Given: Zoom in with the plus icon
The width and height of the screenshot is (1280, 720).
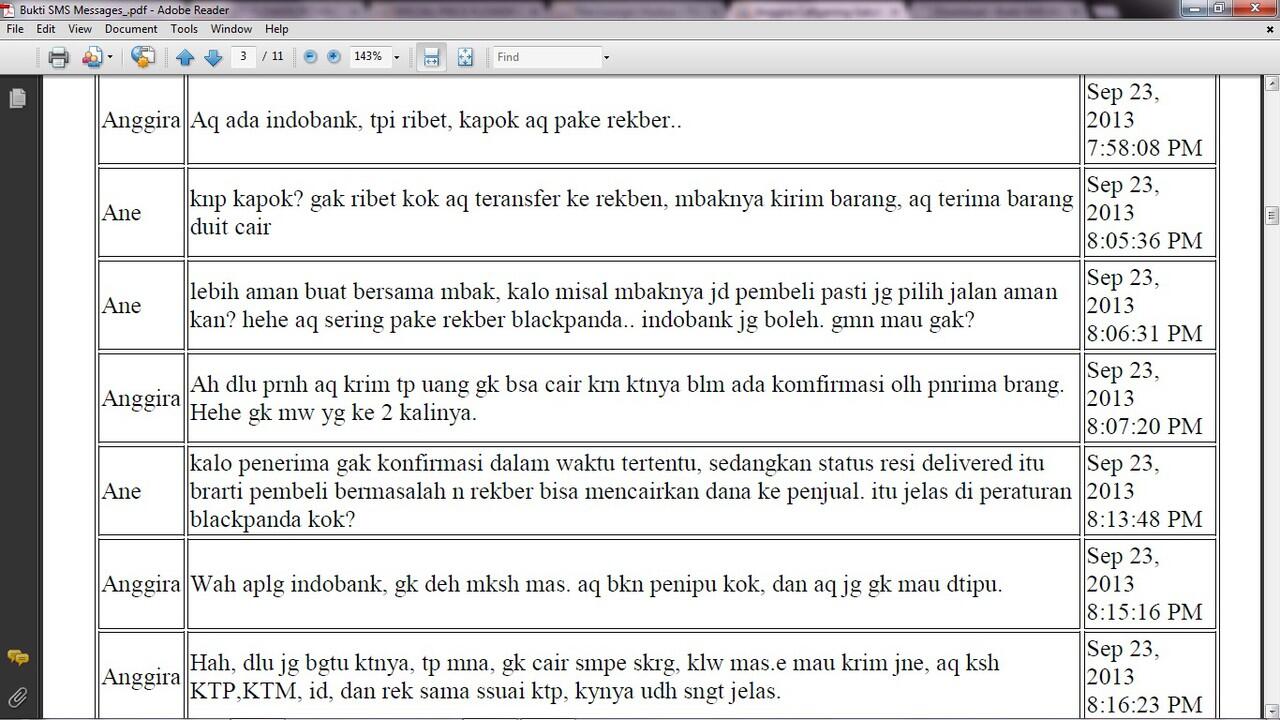Looking at the screenshot, I should click(x=334, y=57).
